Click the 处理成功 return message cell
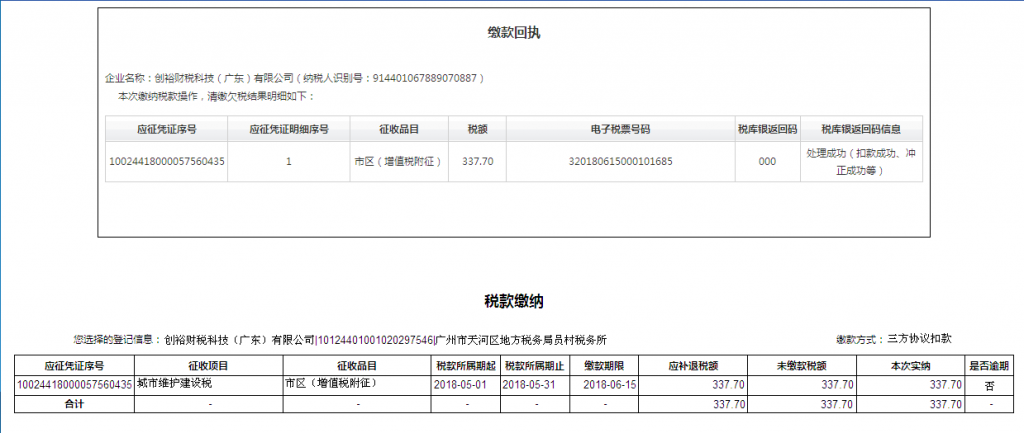Image resolution: width=1024 pixels, height=433 pixels. click(861, 161)
